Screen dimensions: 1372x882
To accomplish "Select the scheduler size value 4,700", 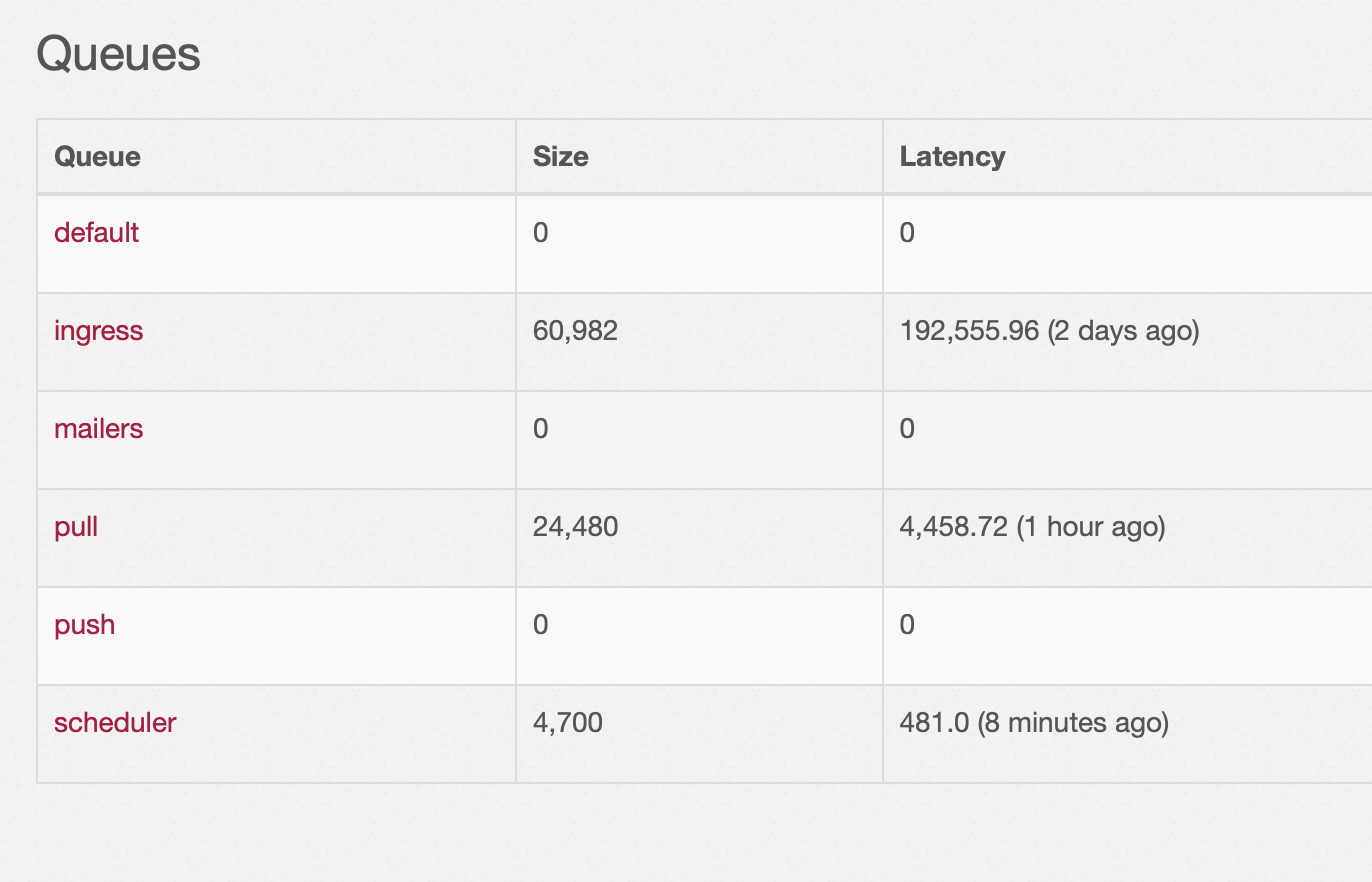I will click(x=568, y=723).
